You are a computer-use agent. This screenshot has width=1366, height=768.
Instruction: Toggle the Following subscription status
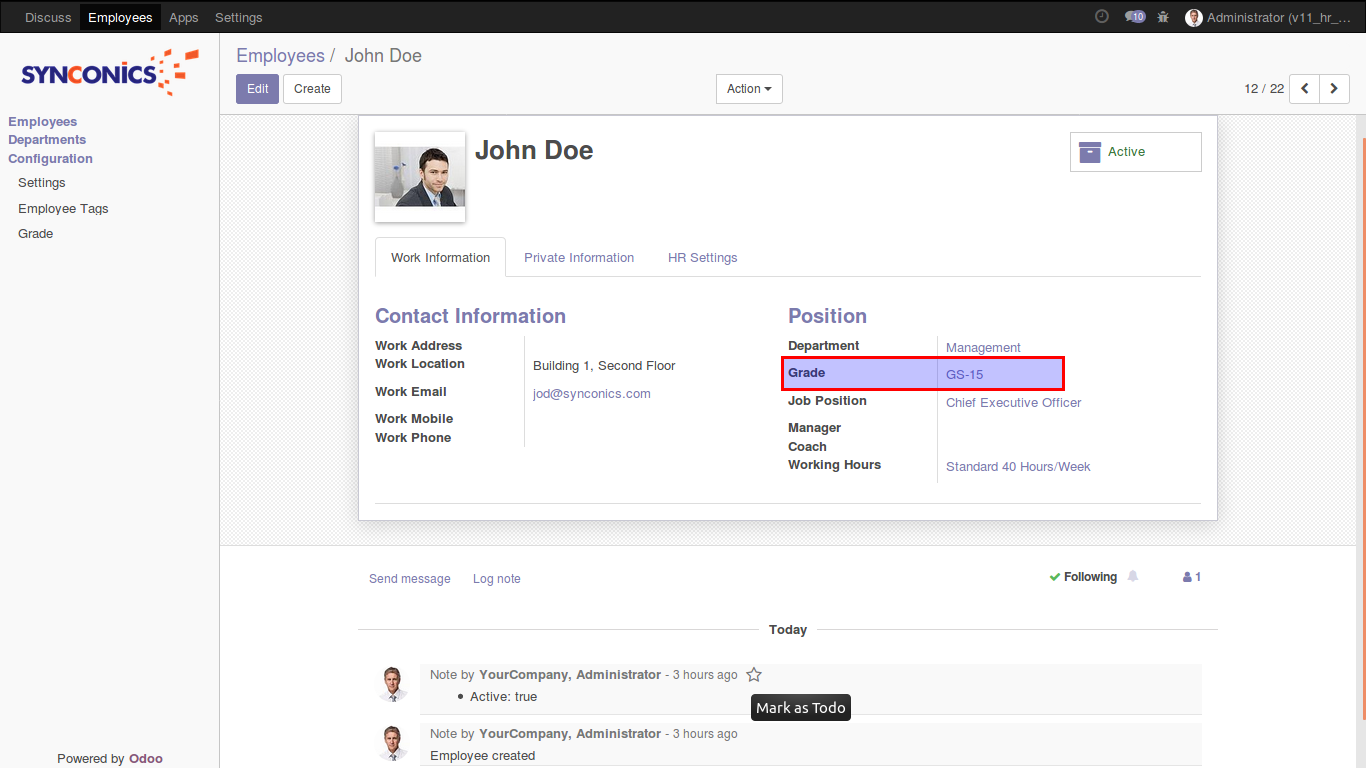click(1083, 577)
